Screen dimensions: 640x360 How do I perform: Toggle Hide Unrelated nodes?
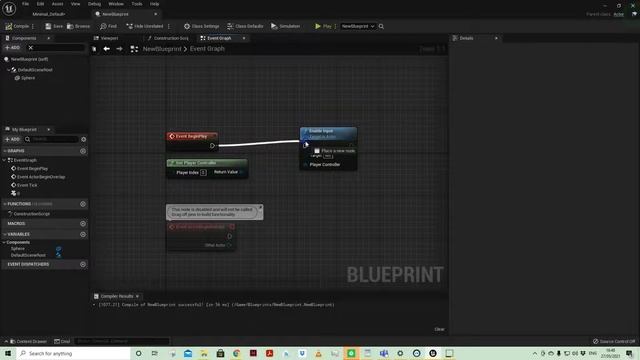[144, 26]
